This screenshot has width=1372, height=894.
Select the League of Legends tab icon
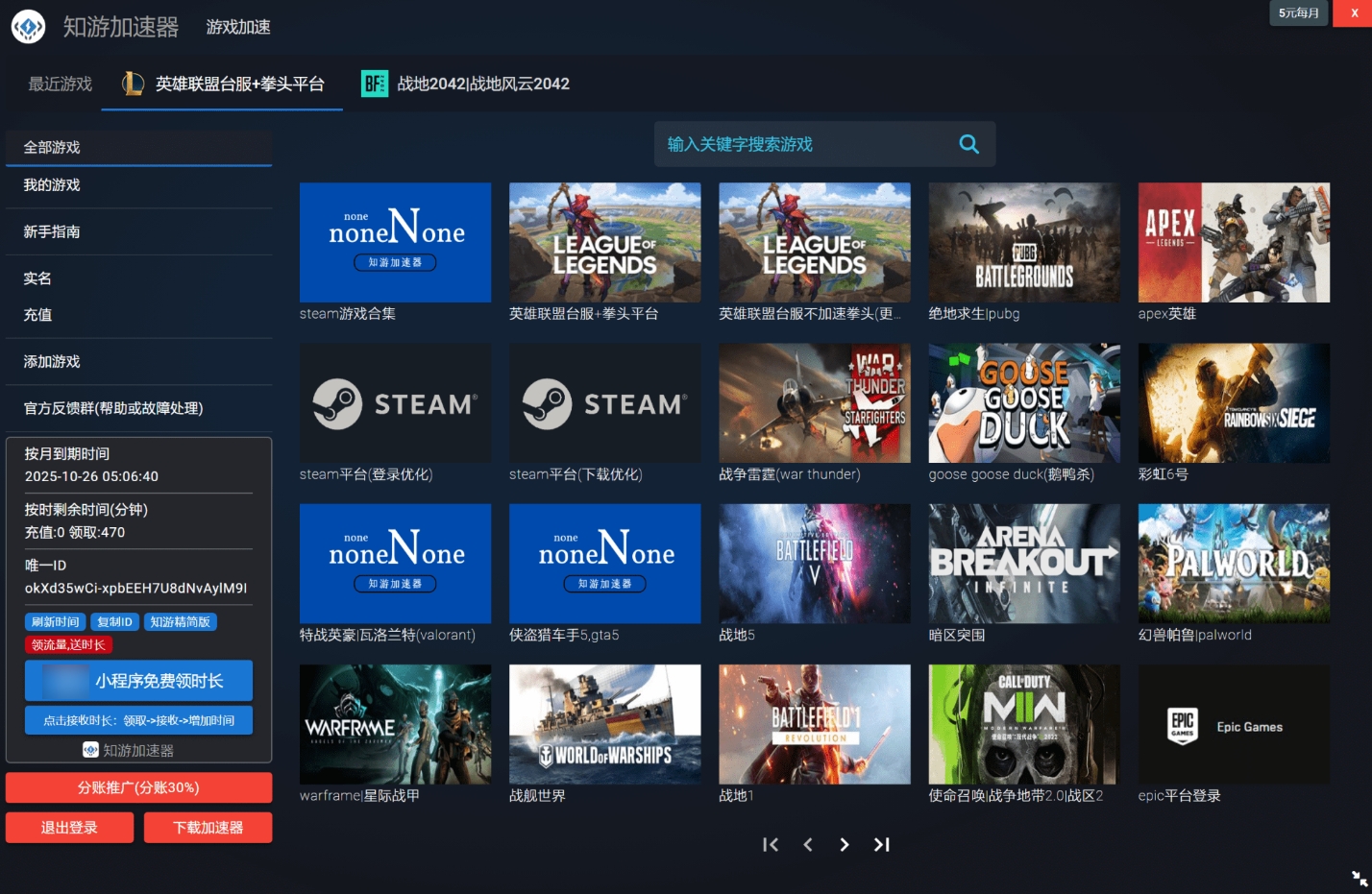click(x=133, y=85)
